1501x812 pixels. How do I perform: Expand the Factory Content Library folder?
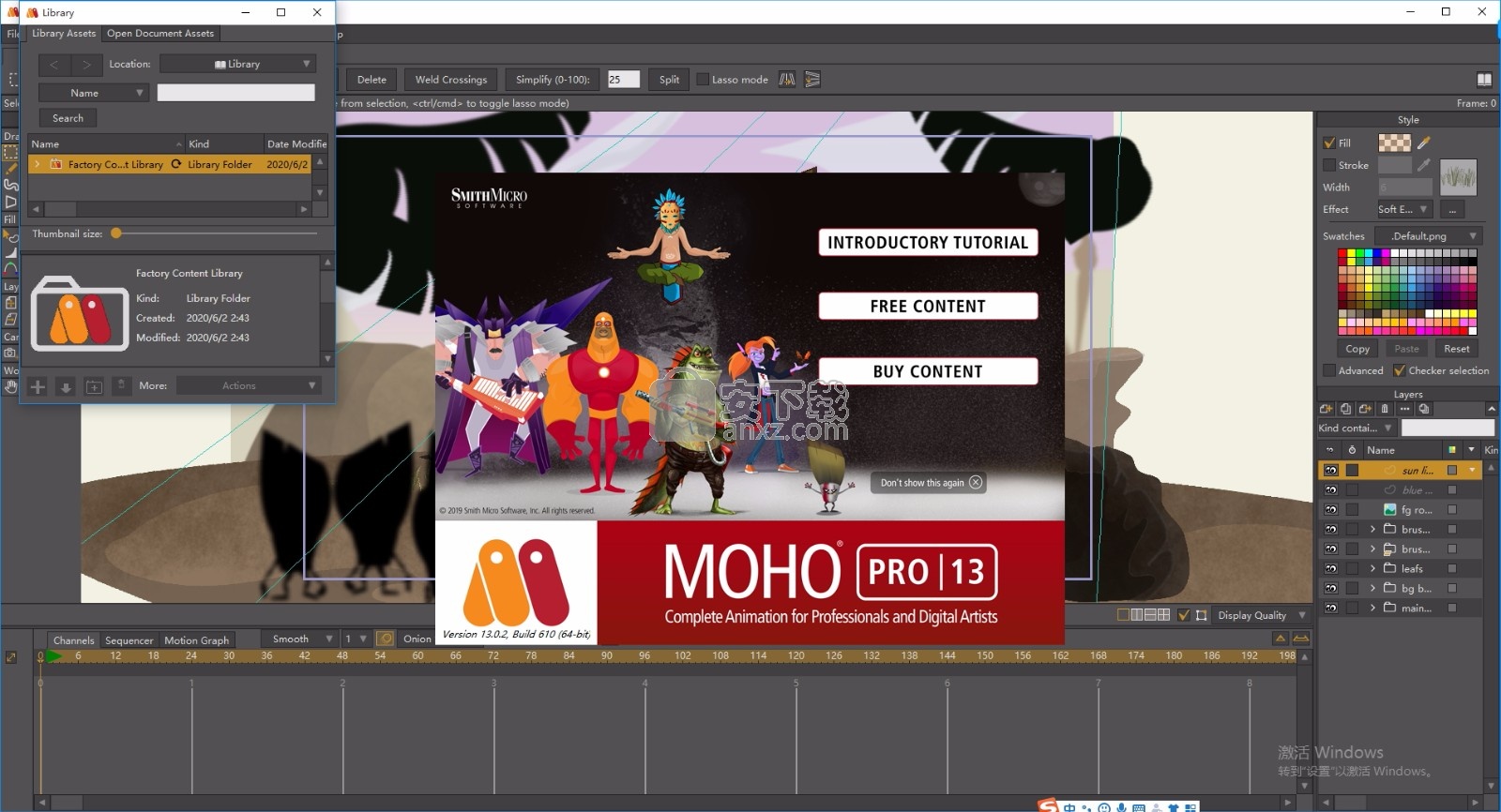click(37, 164)
